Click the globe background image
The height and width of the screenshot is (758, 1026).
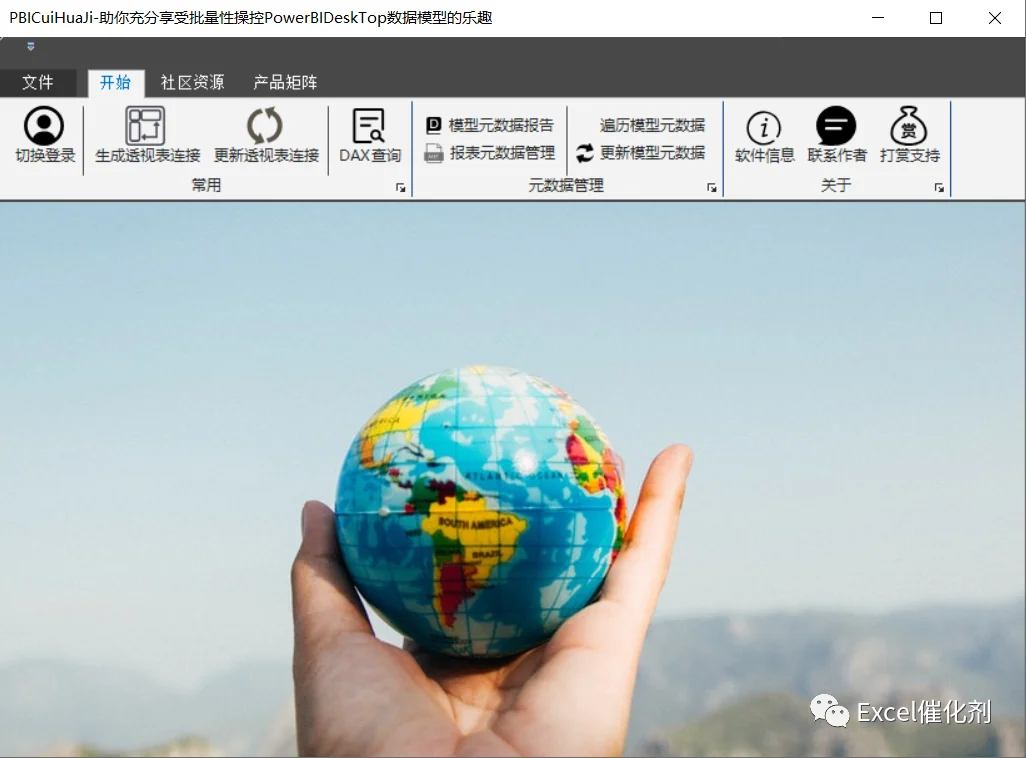[513, 479]
